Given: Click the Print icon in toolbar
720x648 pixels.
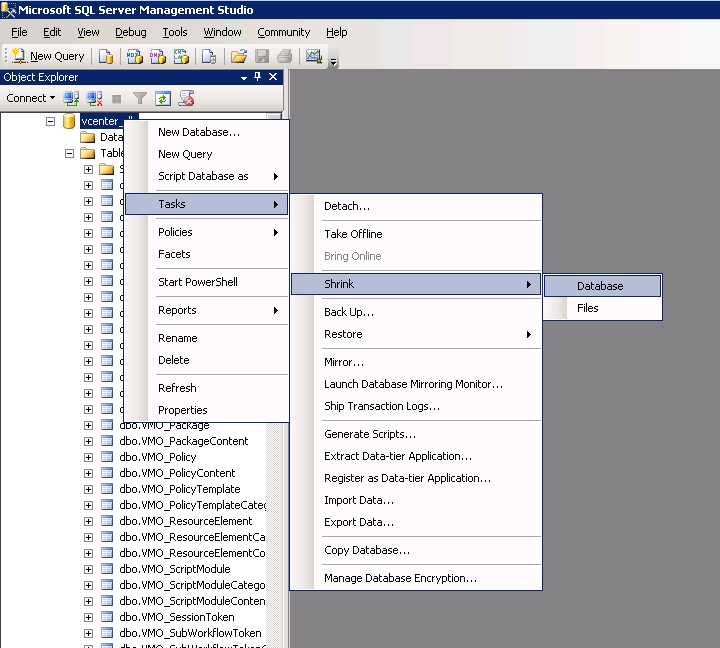Looking at the screenshot, I should [285, 56].
